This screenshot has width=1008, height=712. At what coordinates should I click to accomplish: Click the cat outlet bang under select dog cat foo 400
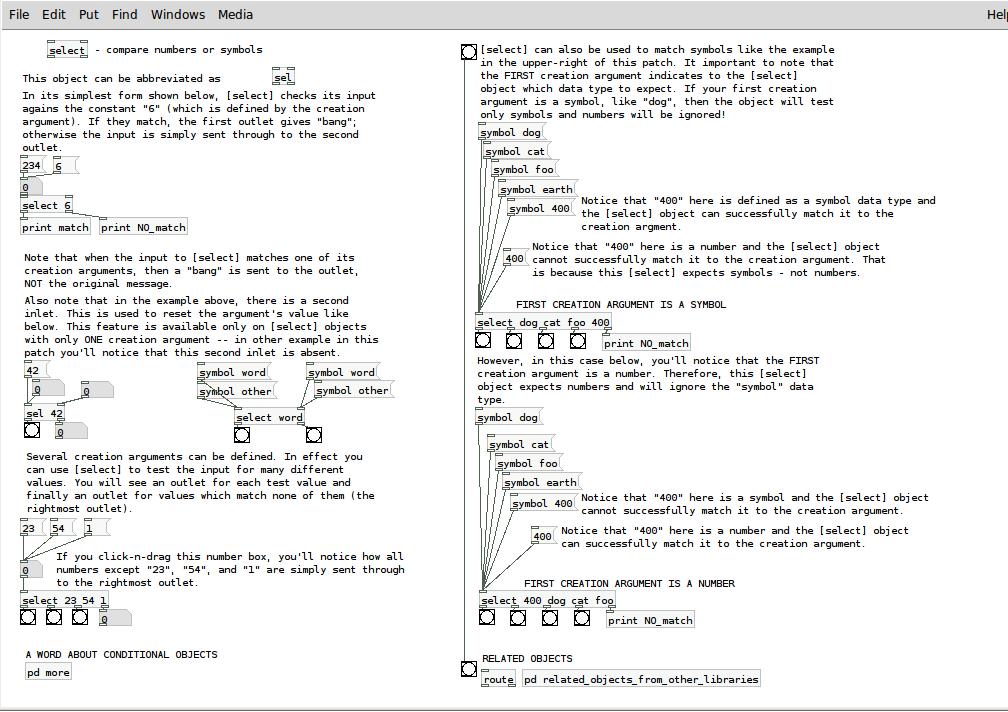click(514, 340)
